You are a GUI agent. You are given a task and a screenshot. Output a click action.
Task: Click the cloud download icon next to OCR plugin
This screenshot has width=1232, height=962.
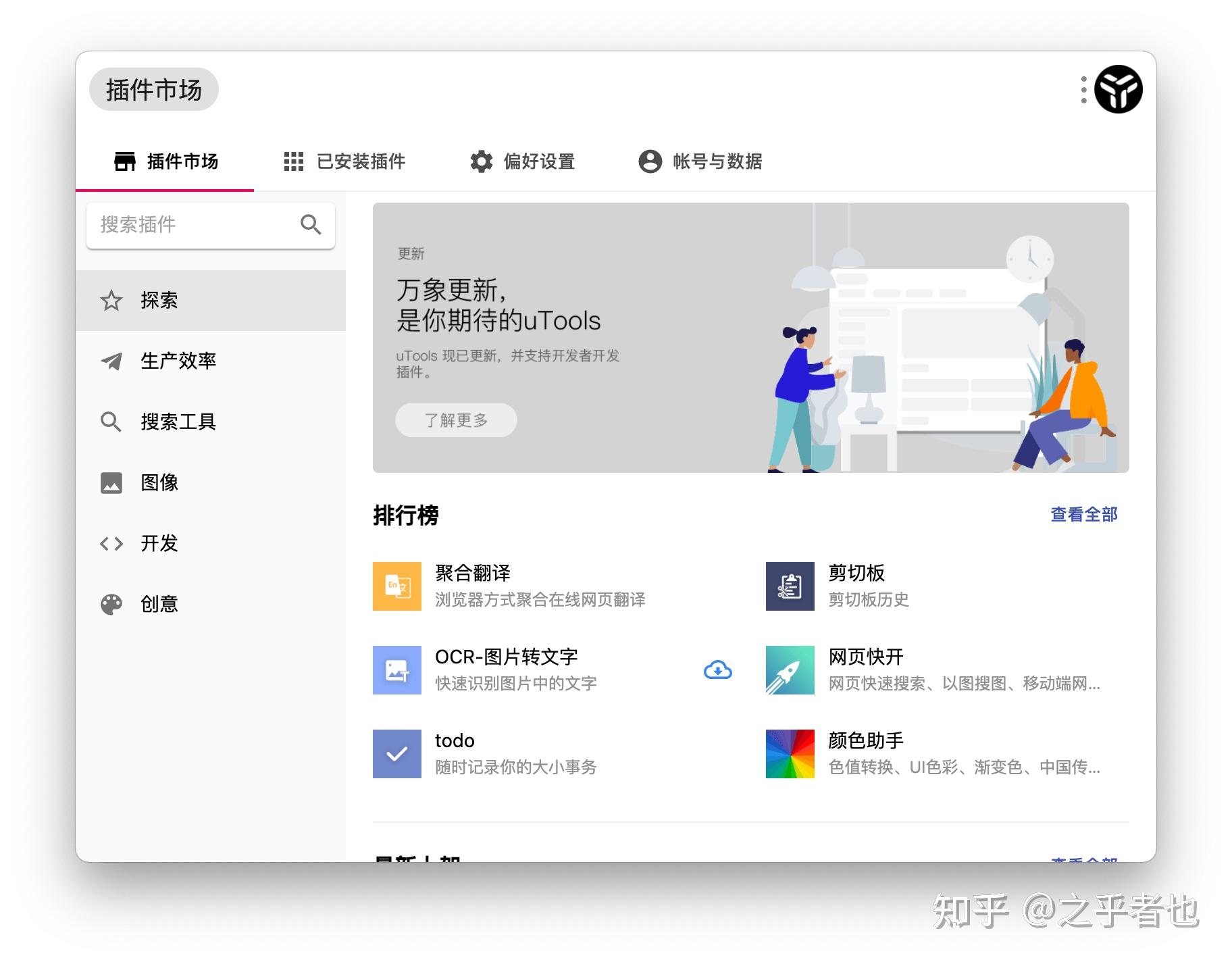tap(718, 669)
